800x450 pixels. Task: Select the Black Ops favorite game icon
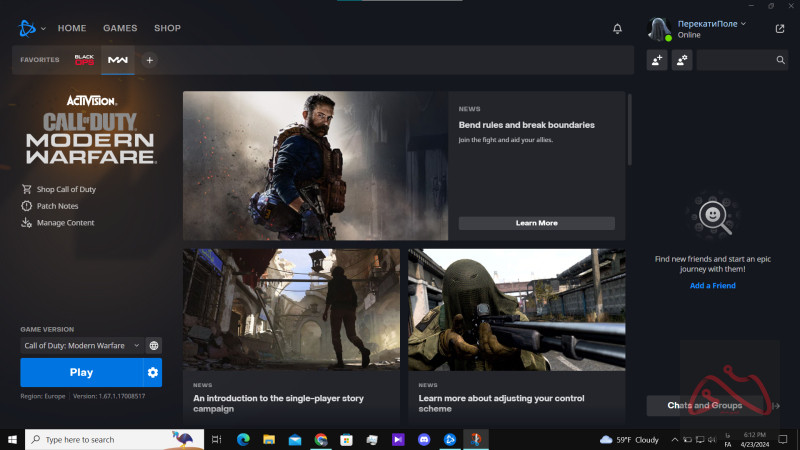click(x=84, y=60)
